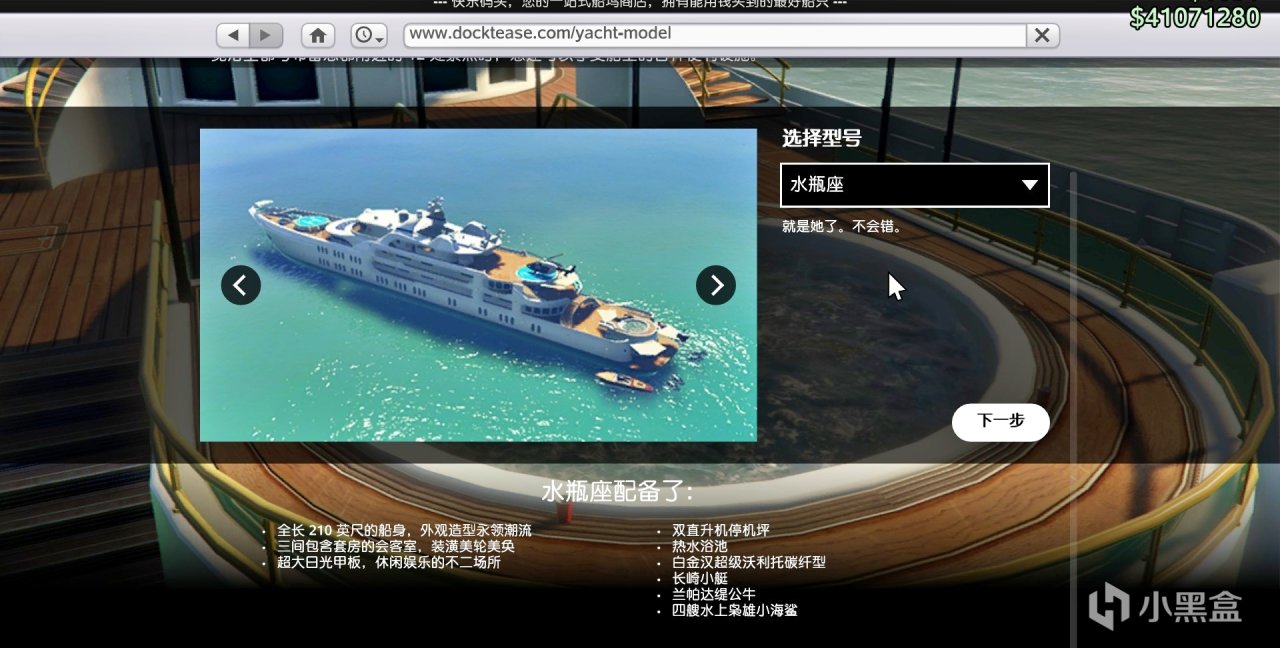The height and width of the screenshot is (648, 1280).
Task: Click the 长崎小艇 item
Action: (x=699, y=578)
